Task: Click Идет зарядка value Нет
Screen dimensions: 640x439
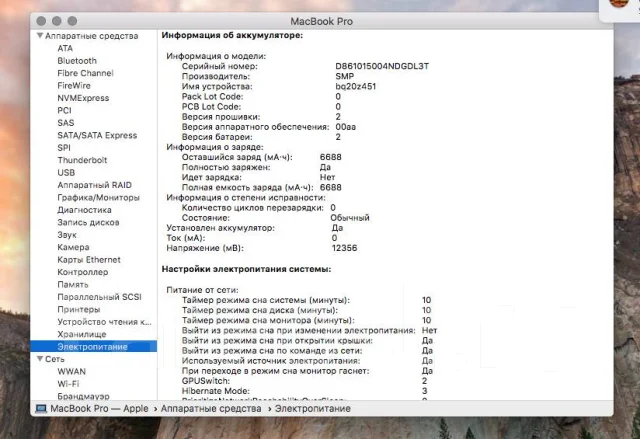Action: [x=327, y=177]
